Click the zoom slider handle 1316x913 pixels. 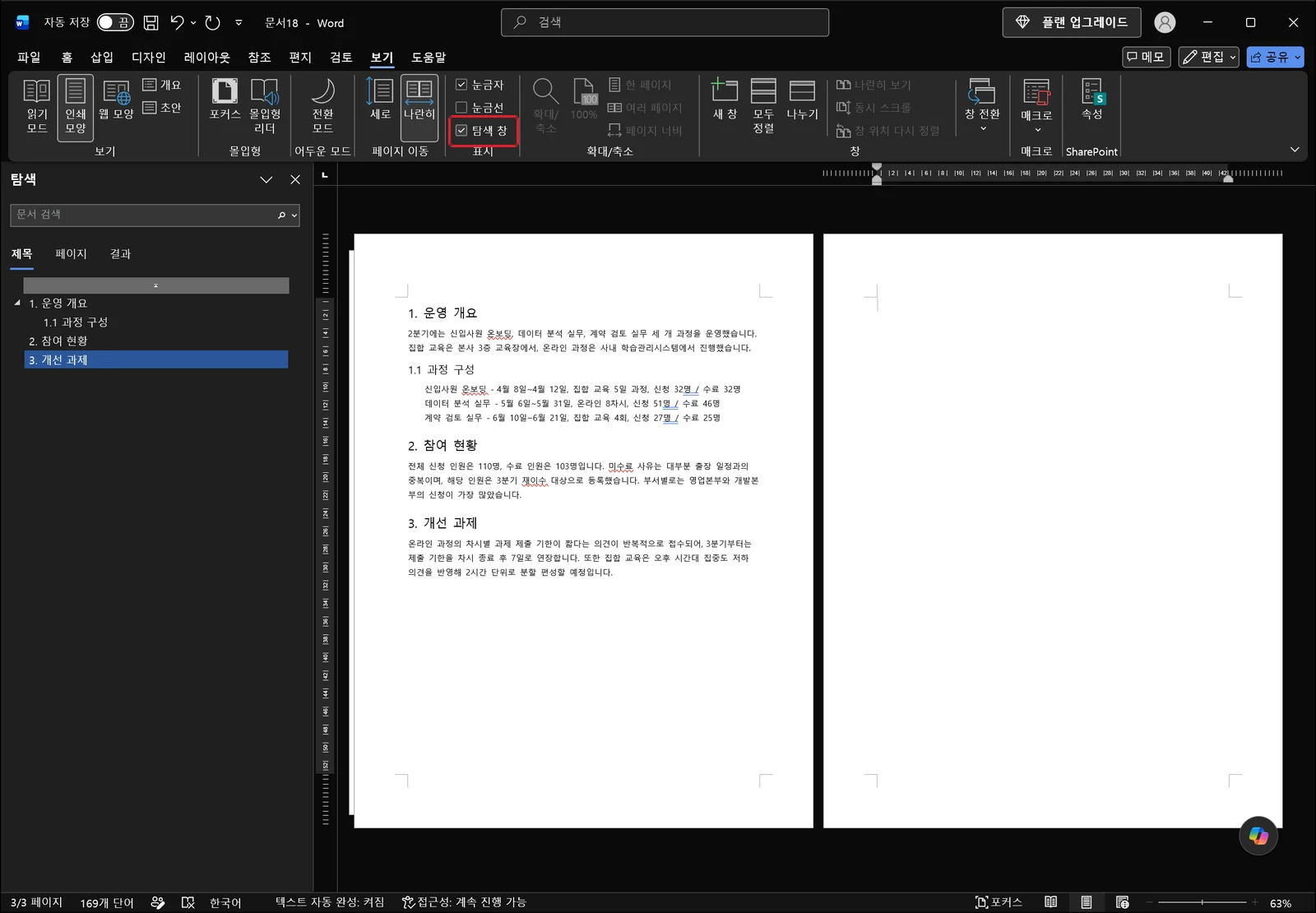(x=1202, y=902)
